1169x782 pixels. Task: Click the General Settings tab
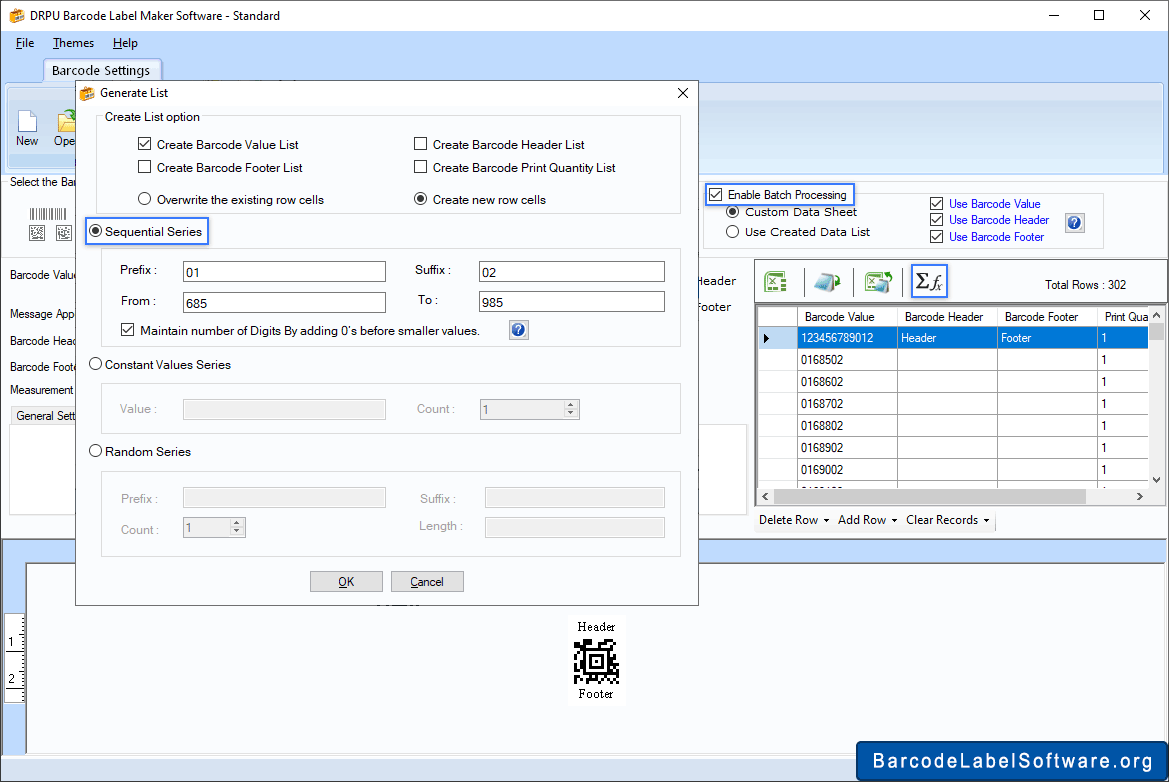point(45,416)
